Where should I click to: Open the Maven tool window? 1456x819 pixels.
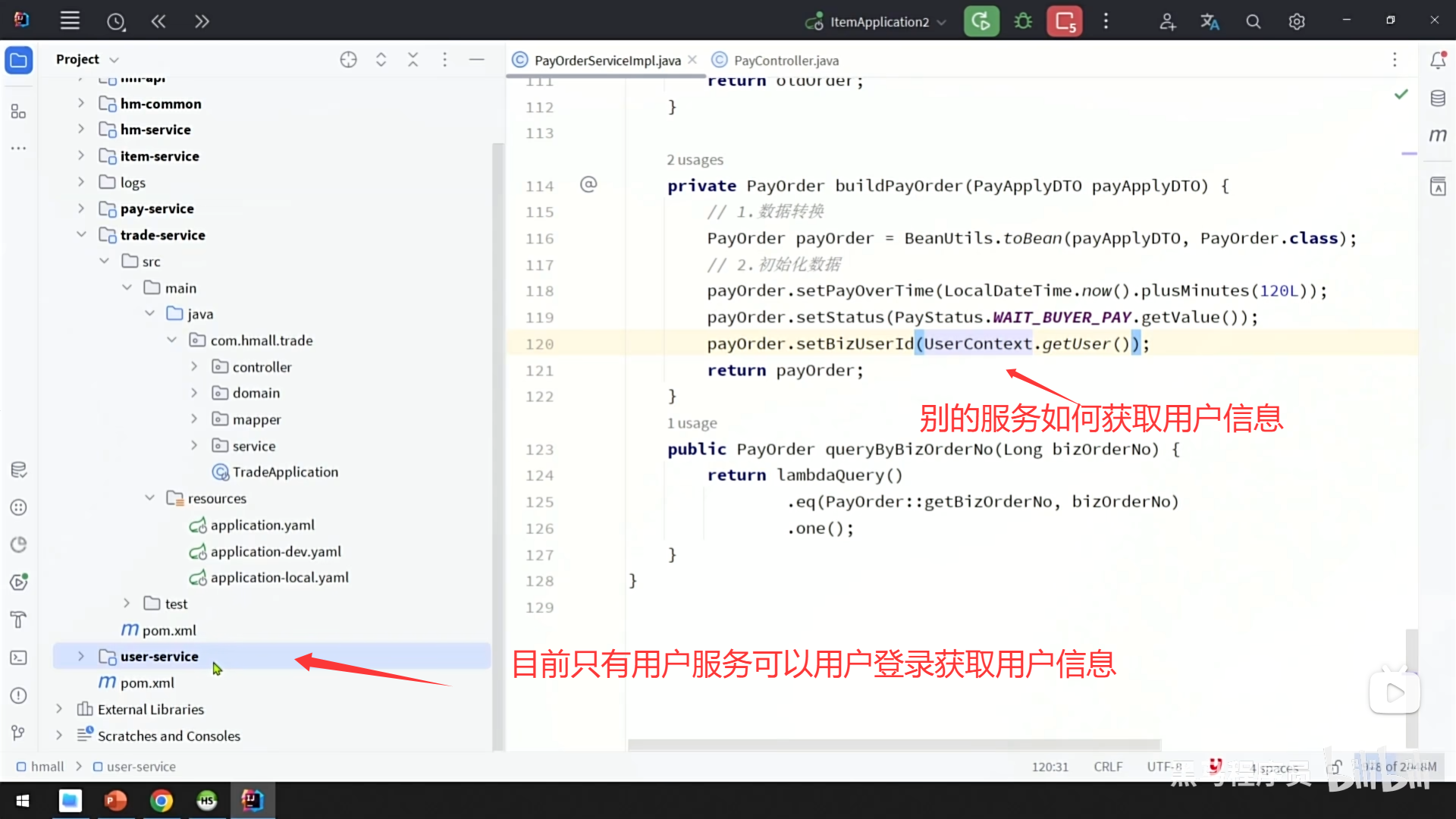[x=1438, y=135]
